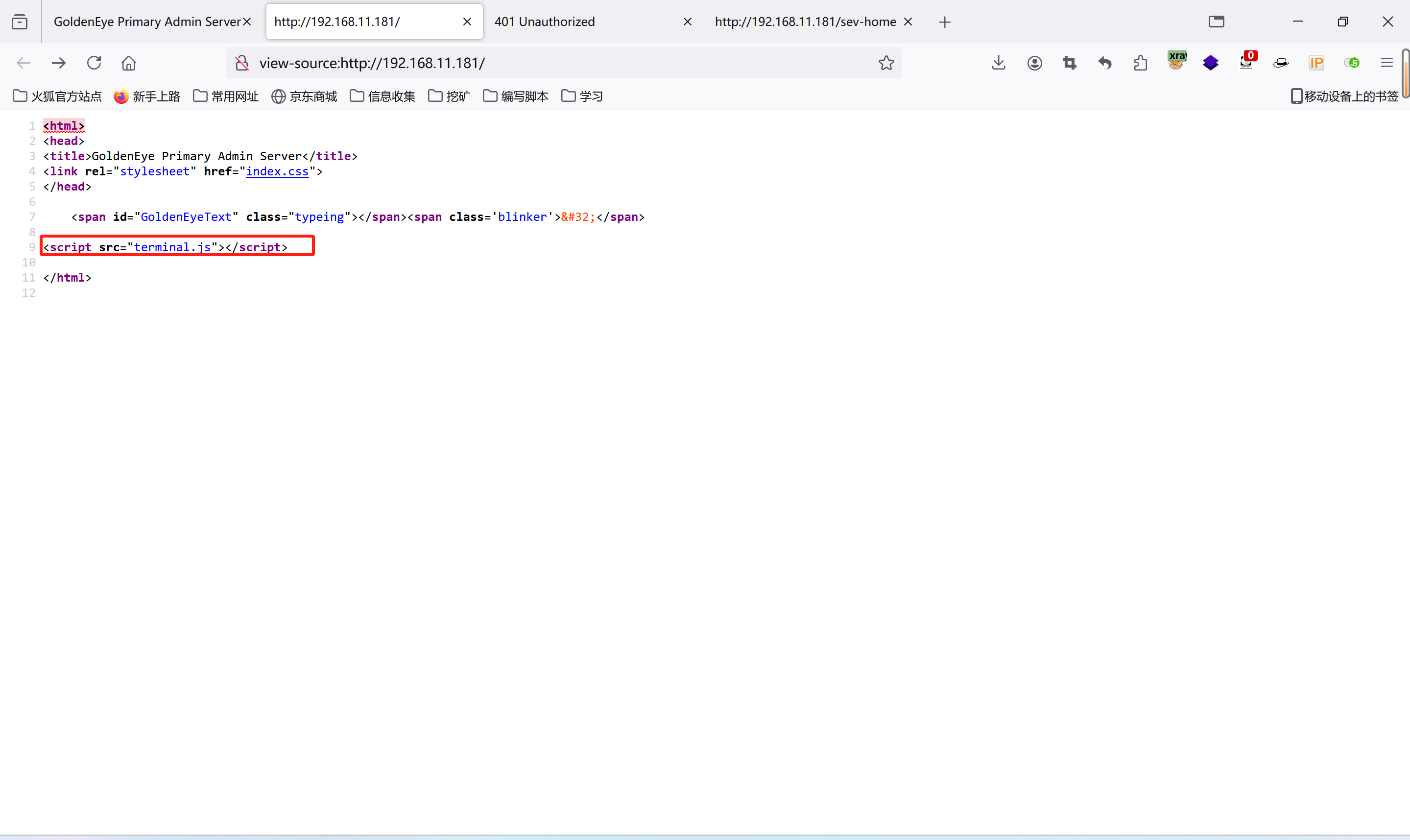Open the extensions puzzle icon
1410x840 pixels.
click(x=1140, y=63)
